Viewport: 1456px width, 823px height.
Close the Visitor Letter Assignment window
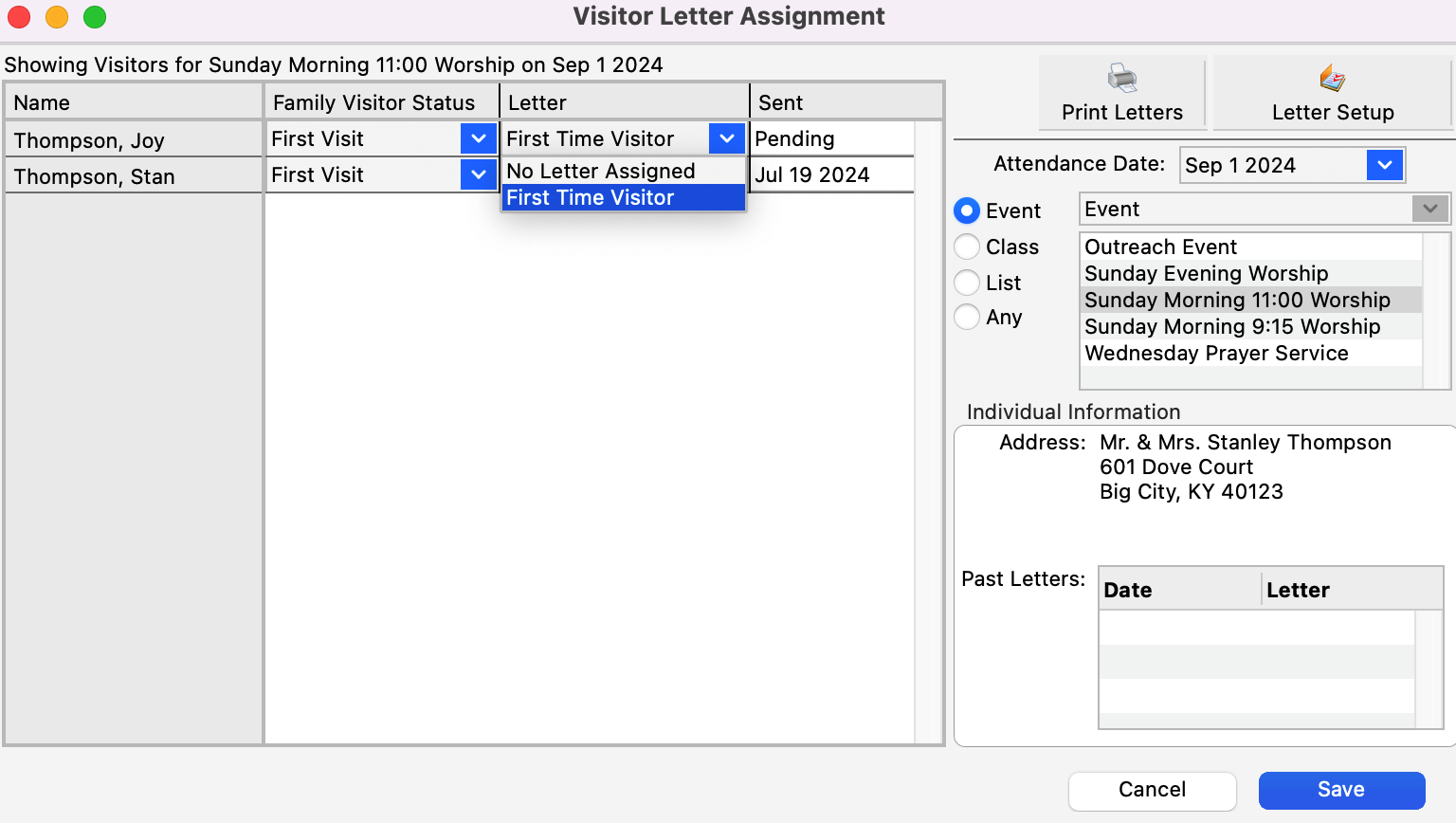pyautogui.click(x=19, y=17)
